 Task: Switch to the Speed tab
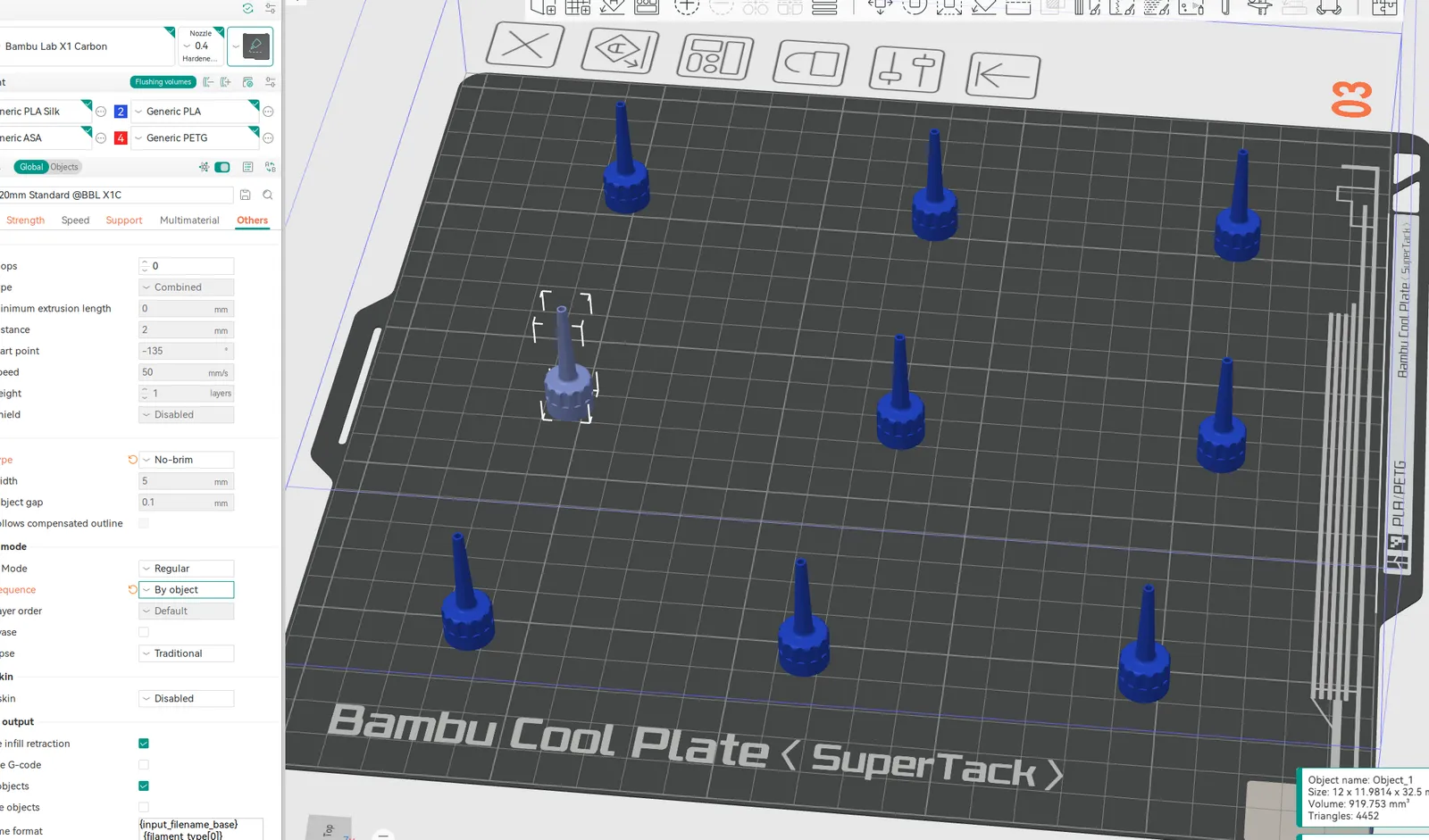pyautogui.click(x=75, y=220)
